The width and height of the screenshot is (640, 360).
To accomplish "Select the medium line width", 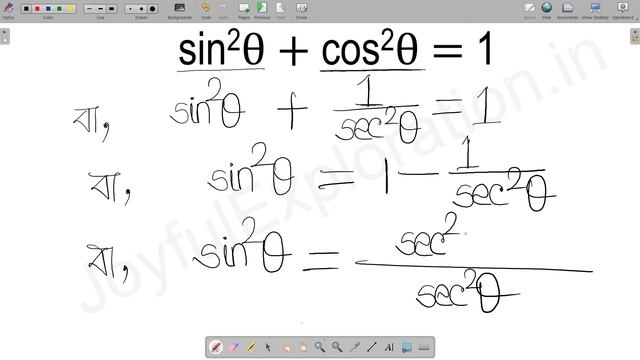I will point(100,9).
